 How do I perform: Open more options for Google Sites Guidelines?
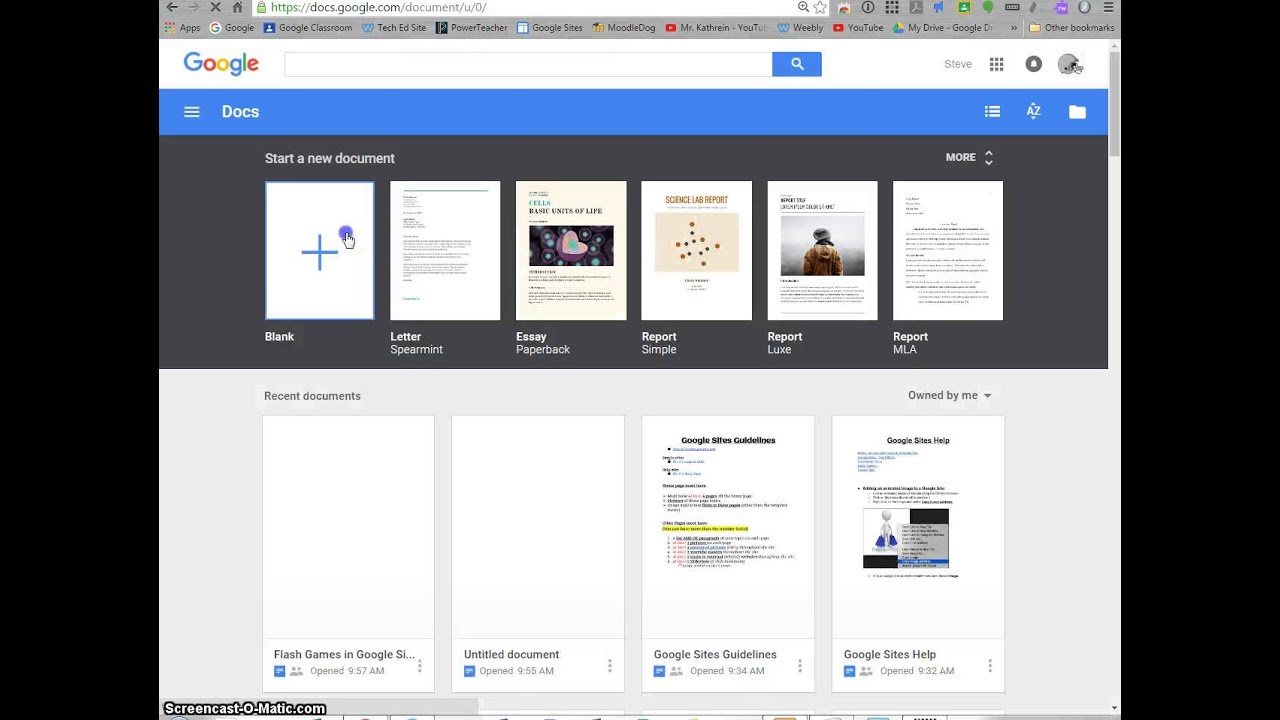[x=799, y=665]
